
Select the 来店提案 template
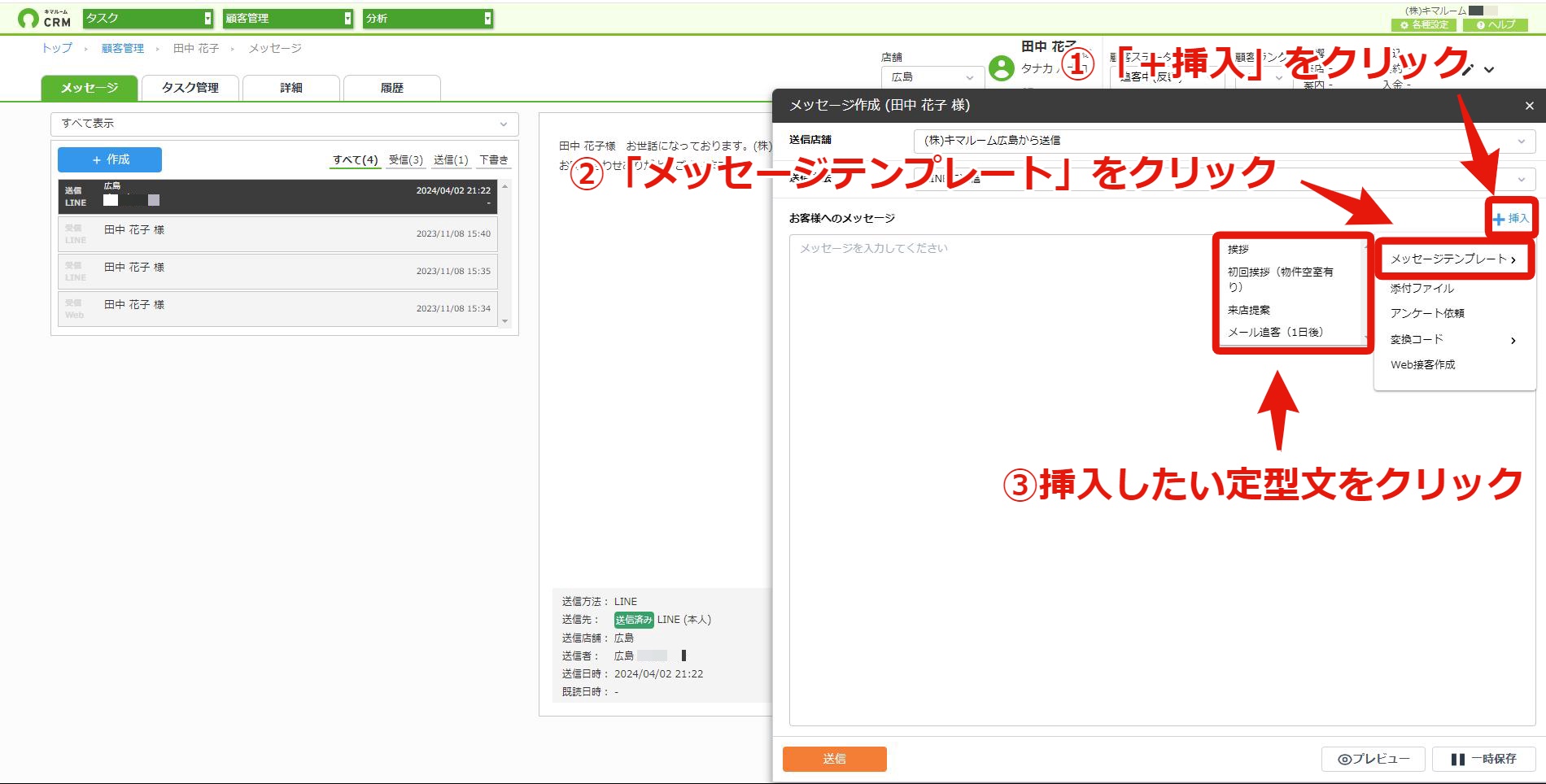1249,310
